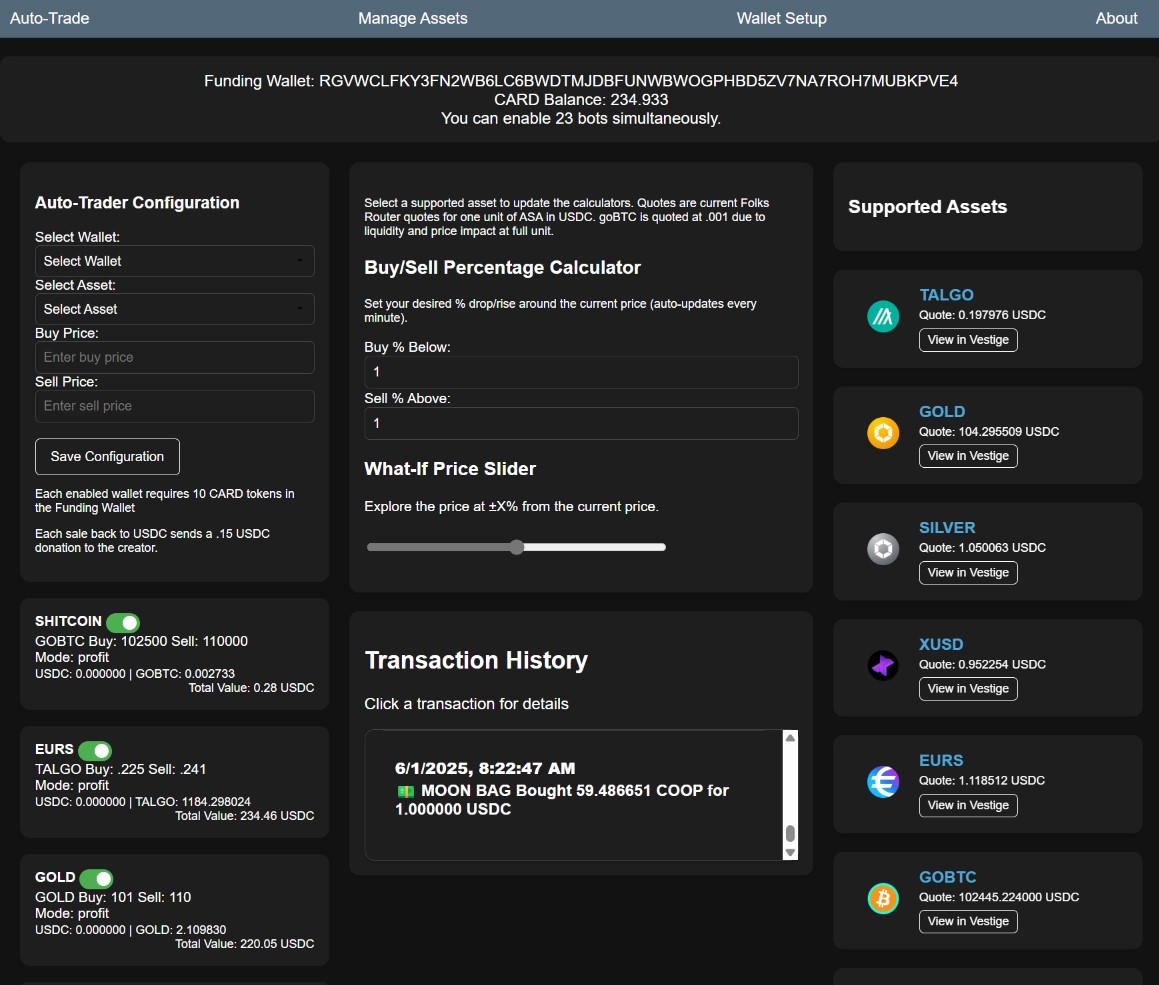Open the TALGO asset link
The image size is (1159, 985).
(x=946, y=295)
